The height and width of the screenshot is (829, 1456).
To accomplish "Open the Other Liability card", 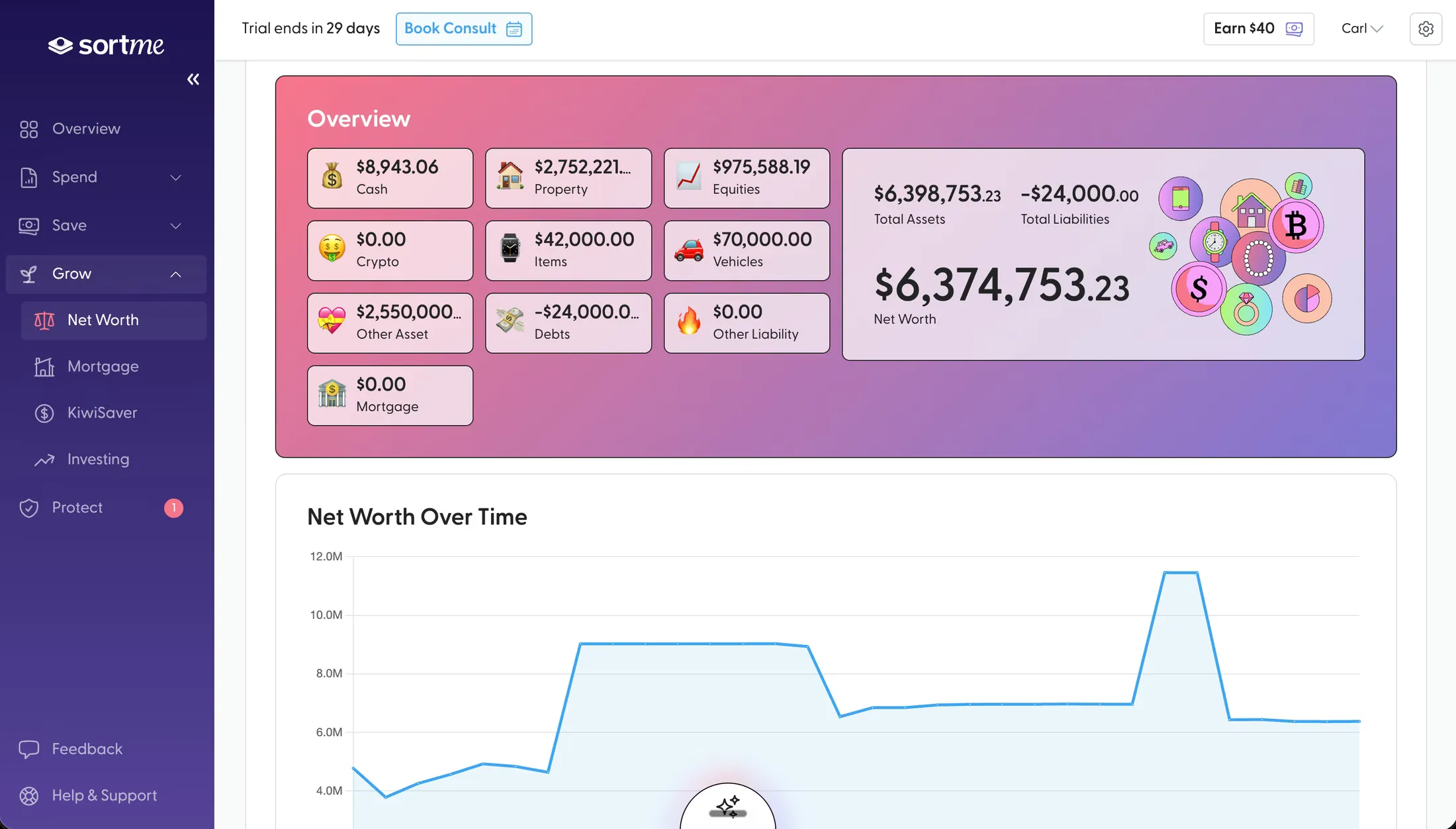I will pos(747,323).
